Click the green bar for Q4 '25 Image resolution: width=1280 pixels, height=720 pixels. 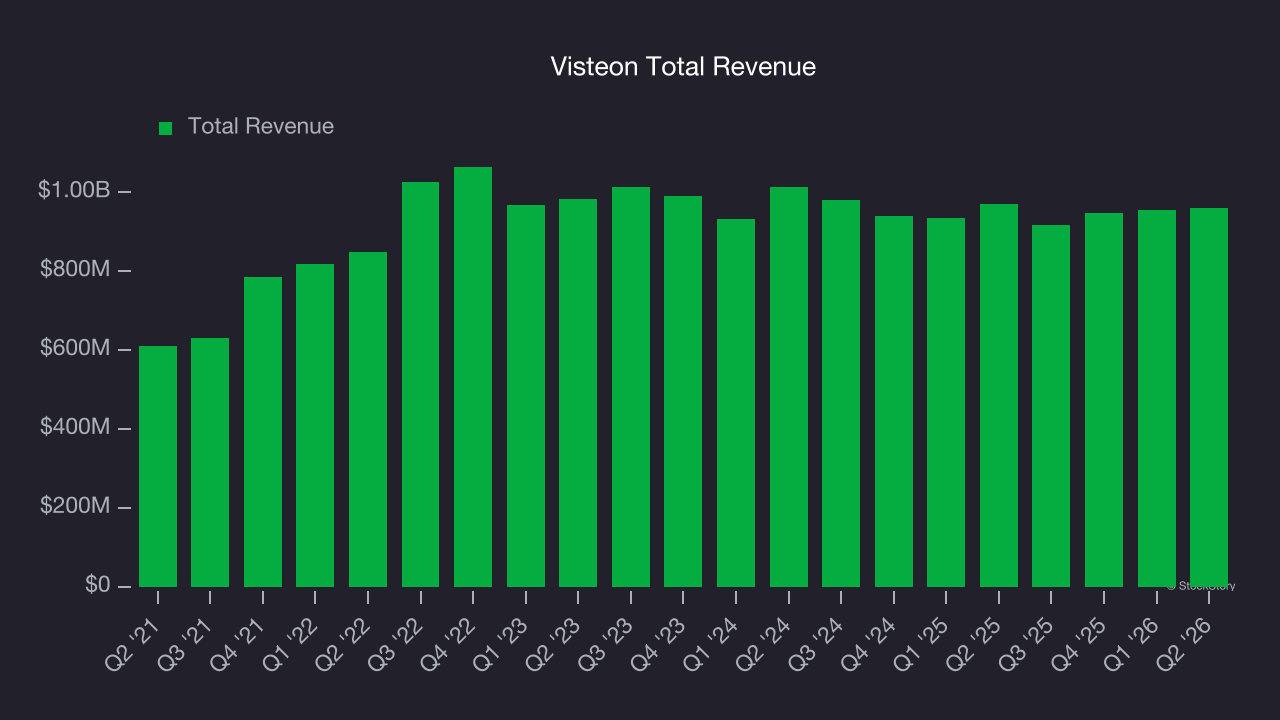tap(1104, 400)
